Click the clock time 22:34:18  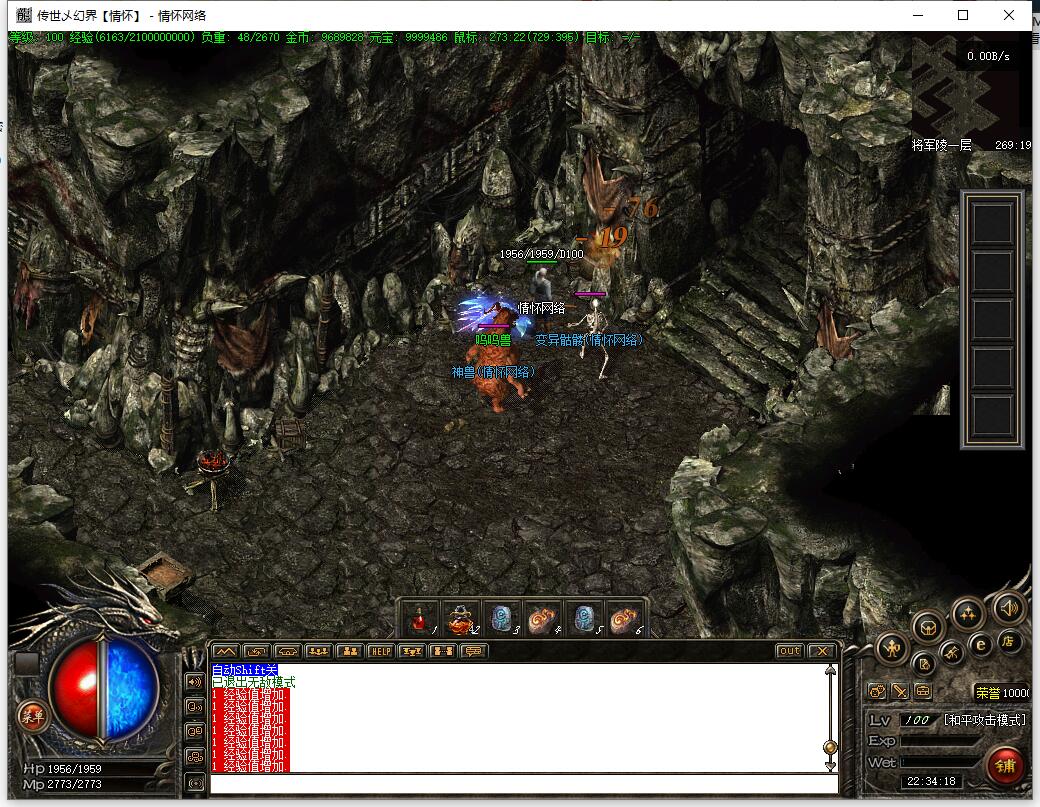pos(931,781)
